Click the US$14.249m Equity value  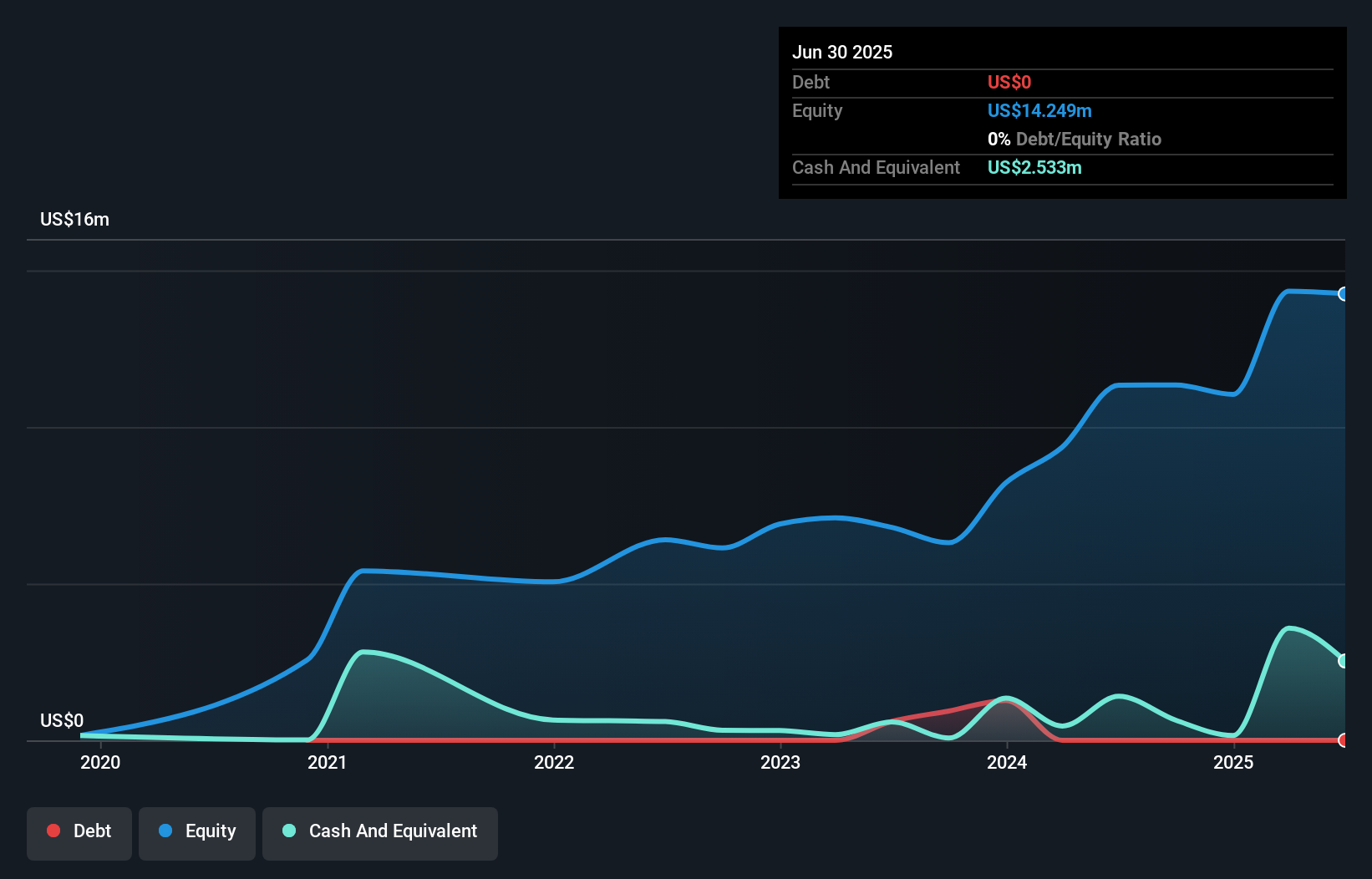tap(1039, 110)
